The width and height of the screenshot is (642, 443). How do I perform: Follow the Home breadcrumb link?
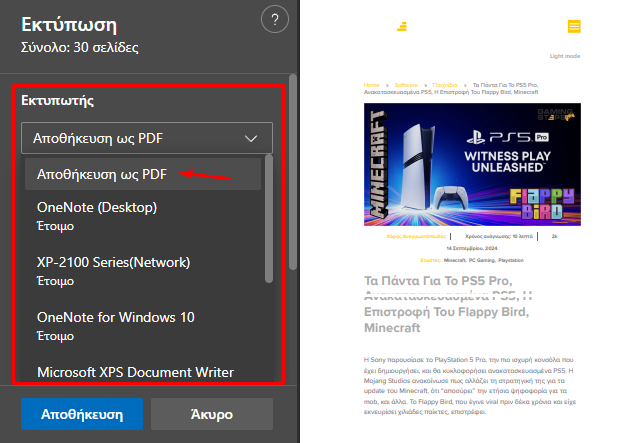coord(371,85)
